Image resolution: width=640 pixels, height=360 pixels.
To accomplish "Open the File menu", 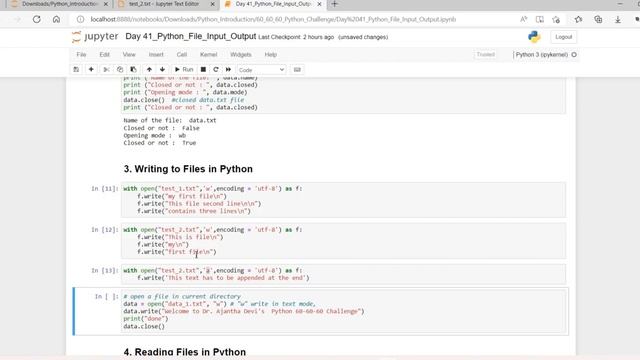I will pos(81,54).
